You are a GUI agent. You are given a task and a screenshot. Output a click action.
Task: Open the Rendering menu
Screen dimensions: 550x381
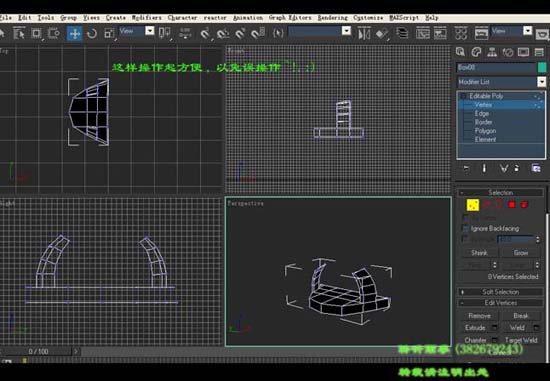coord(333,18)
